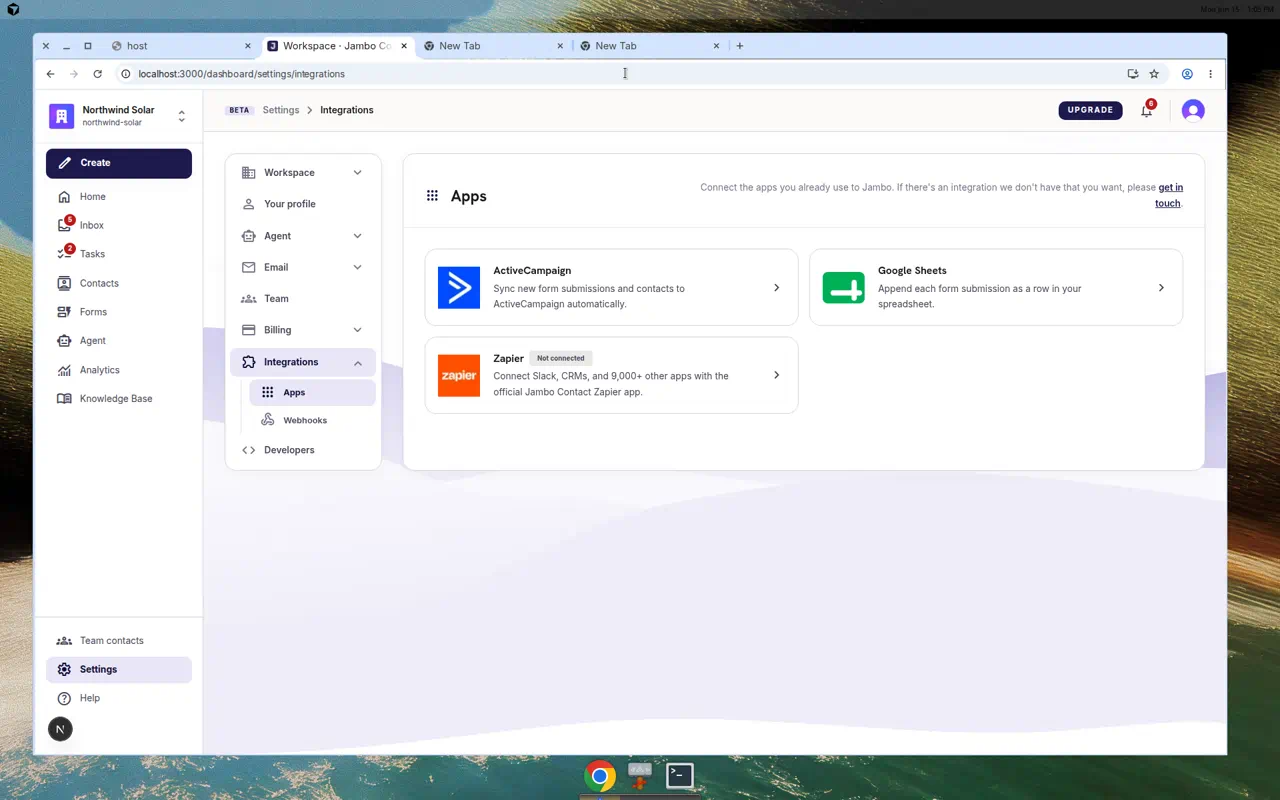This screenshot has width=1280, height=800.
Task: Click the Zapier logo icon
Action: click(459, 375)
